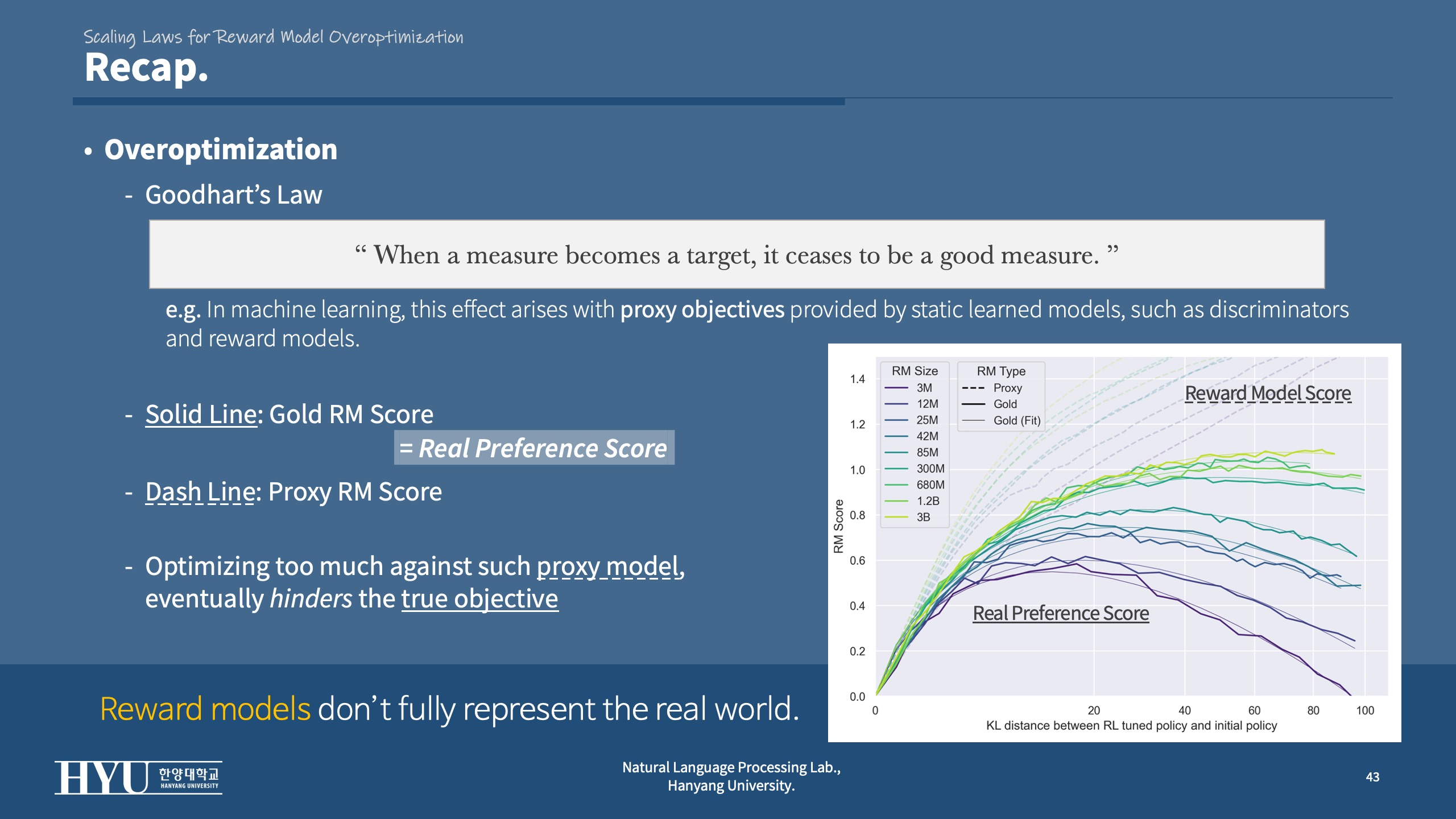Click the Recap. slide title
This screenshot has width=1456, height=819.
(146, 68)
